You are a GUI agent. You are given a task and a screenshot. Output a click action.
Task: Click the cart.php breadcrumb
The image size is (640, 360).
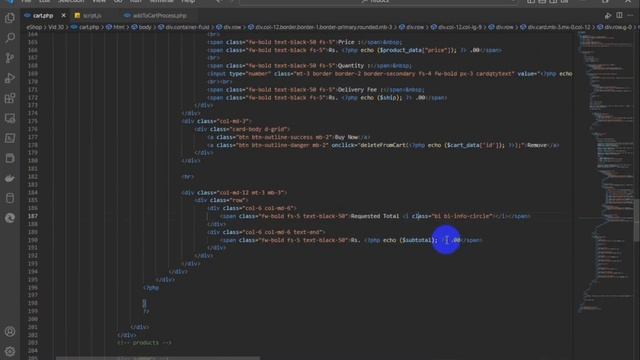click(89, 27)
